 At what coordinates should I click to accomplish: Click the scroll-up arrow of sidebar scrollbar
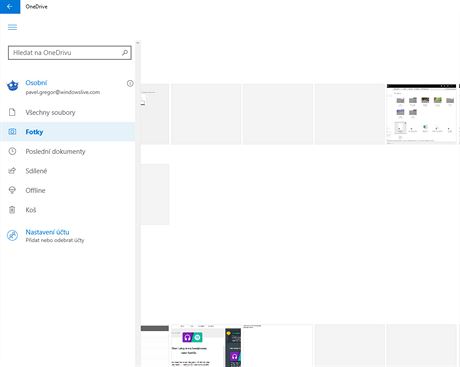(138, 43)
